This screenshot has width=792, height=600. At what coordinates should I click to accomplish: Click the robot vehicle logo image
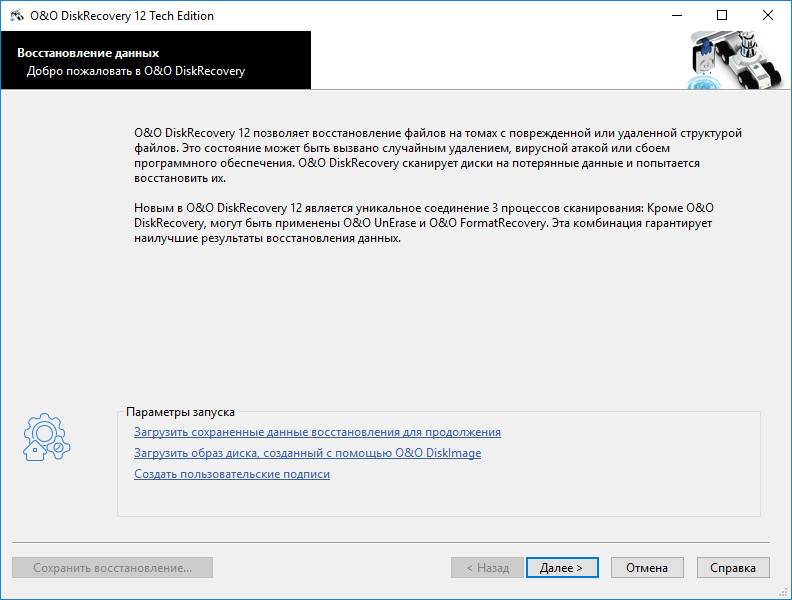point(737,60)
